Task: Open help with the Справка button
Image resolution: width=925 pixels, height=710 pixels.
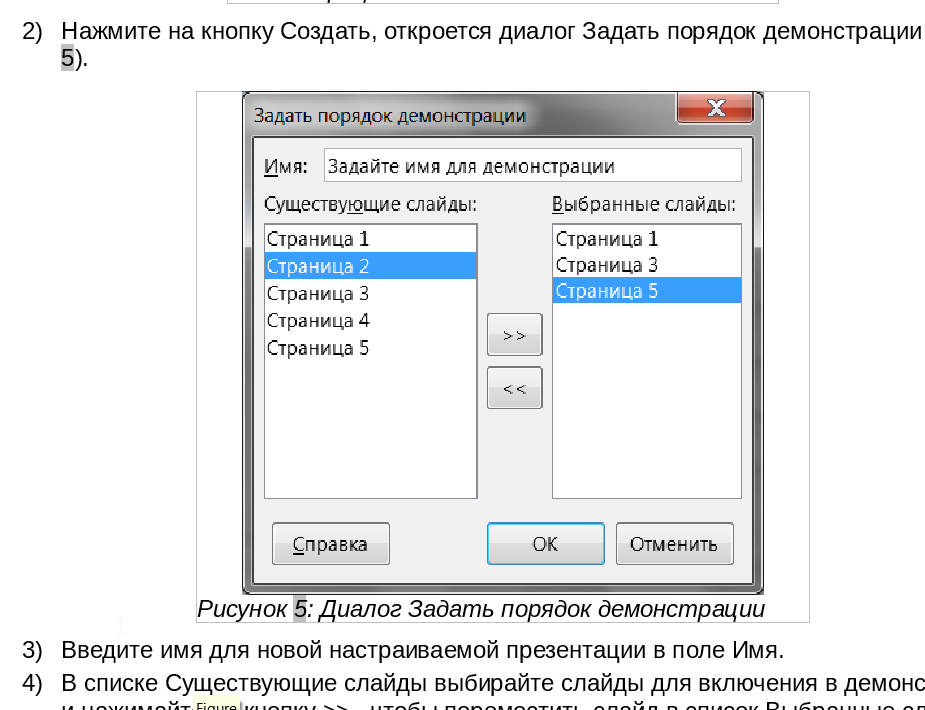Action: 330,544
